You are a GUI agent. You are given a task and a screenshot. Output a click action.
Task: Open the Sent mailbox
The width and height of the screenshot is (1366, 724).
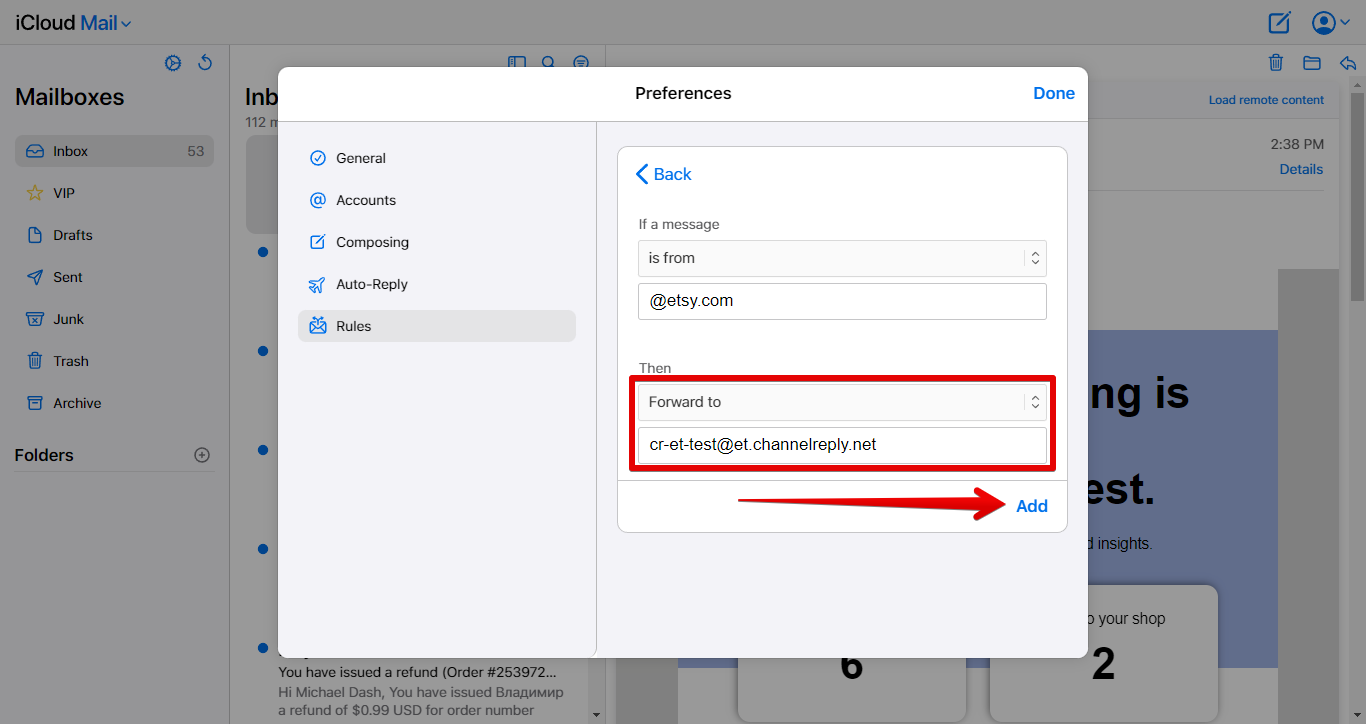(114, 277)
